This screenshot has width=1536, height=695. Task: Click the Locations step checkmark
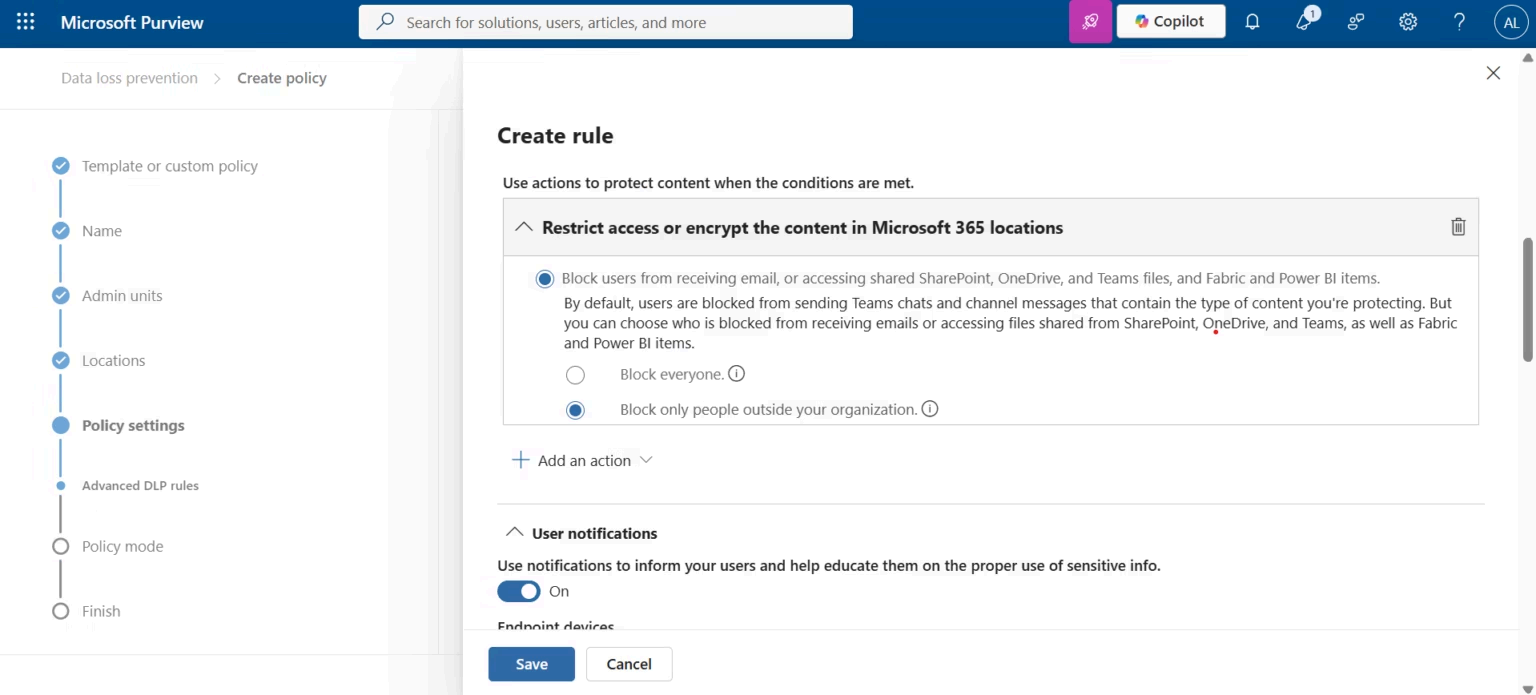click(x=61, y=361)
